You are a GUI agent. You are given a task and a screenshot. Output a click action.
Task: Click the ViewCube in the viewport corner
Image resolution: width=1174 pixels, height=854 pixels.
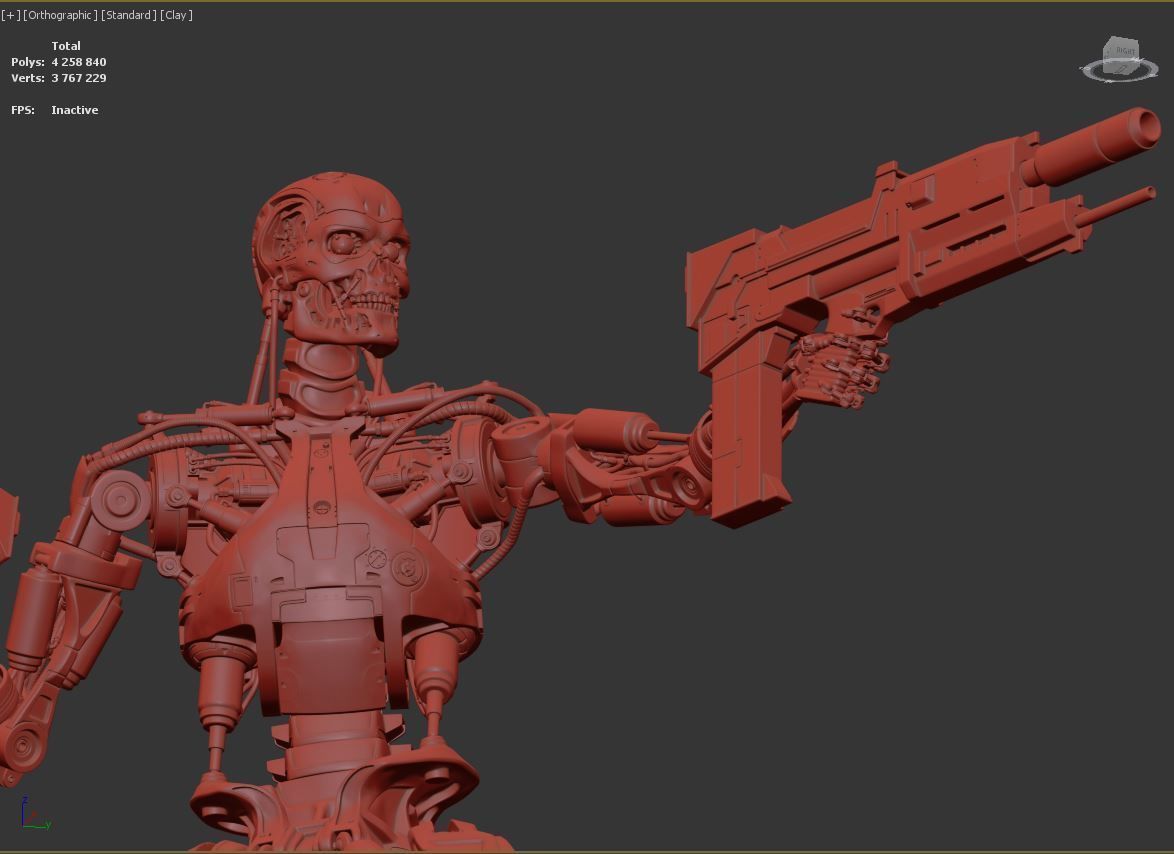point(1121,55)
